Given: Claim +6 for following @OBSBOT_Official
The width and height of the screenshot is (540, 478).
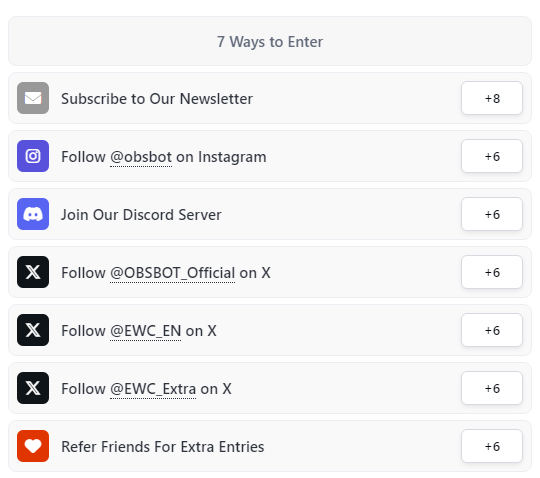Looking at the screenshot, I should point(492,272).
